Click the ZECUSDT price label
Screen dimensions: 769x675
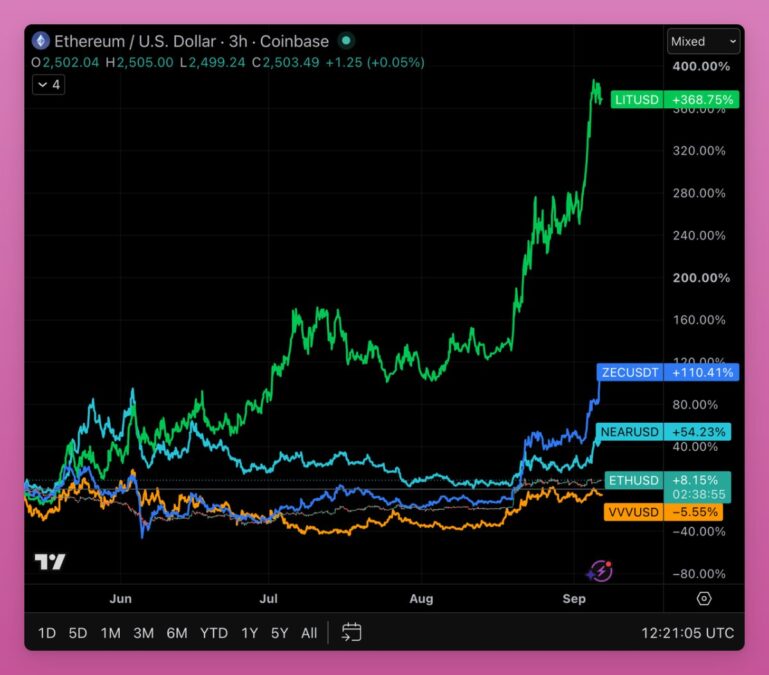click(630, 372)
